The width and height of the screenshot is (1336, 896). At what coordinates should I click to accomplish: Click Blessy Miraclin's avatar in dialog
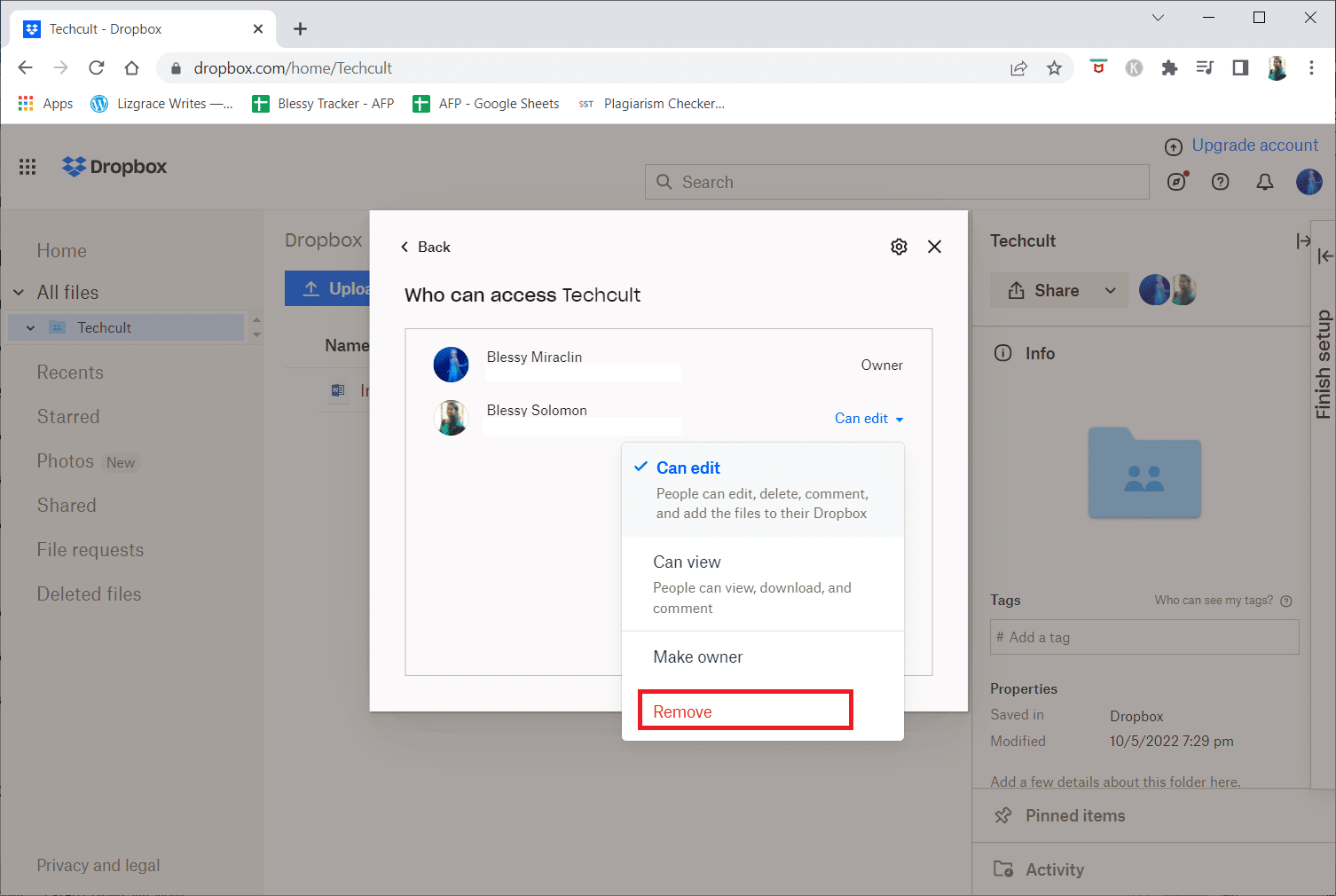[x=451, y=365]
